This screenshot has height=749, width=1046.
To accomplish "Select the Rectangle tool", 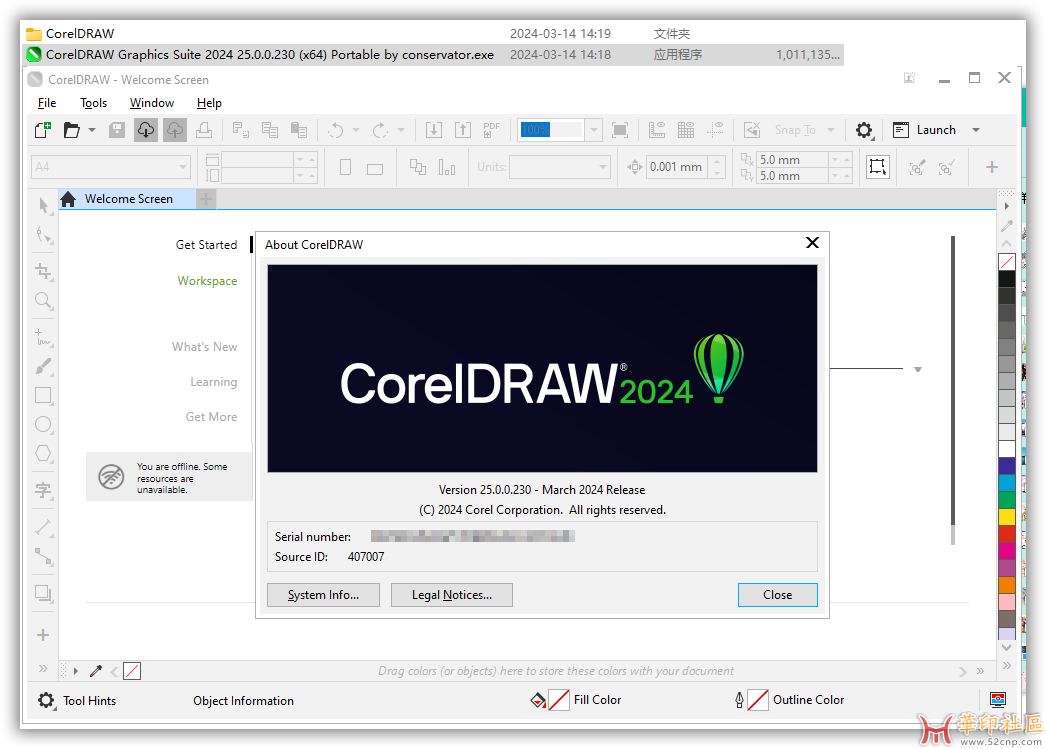I will point(43,396).
